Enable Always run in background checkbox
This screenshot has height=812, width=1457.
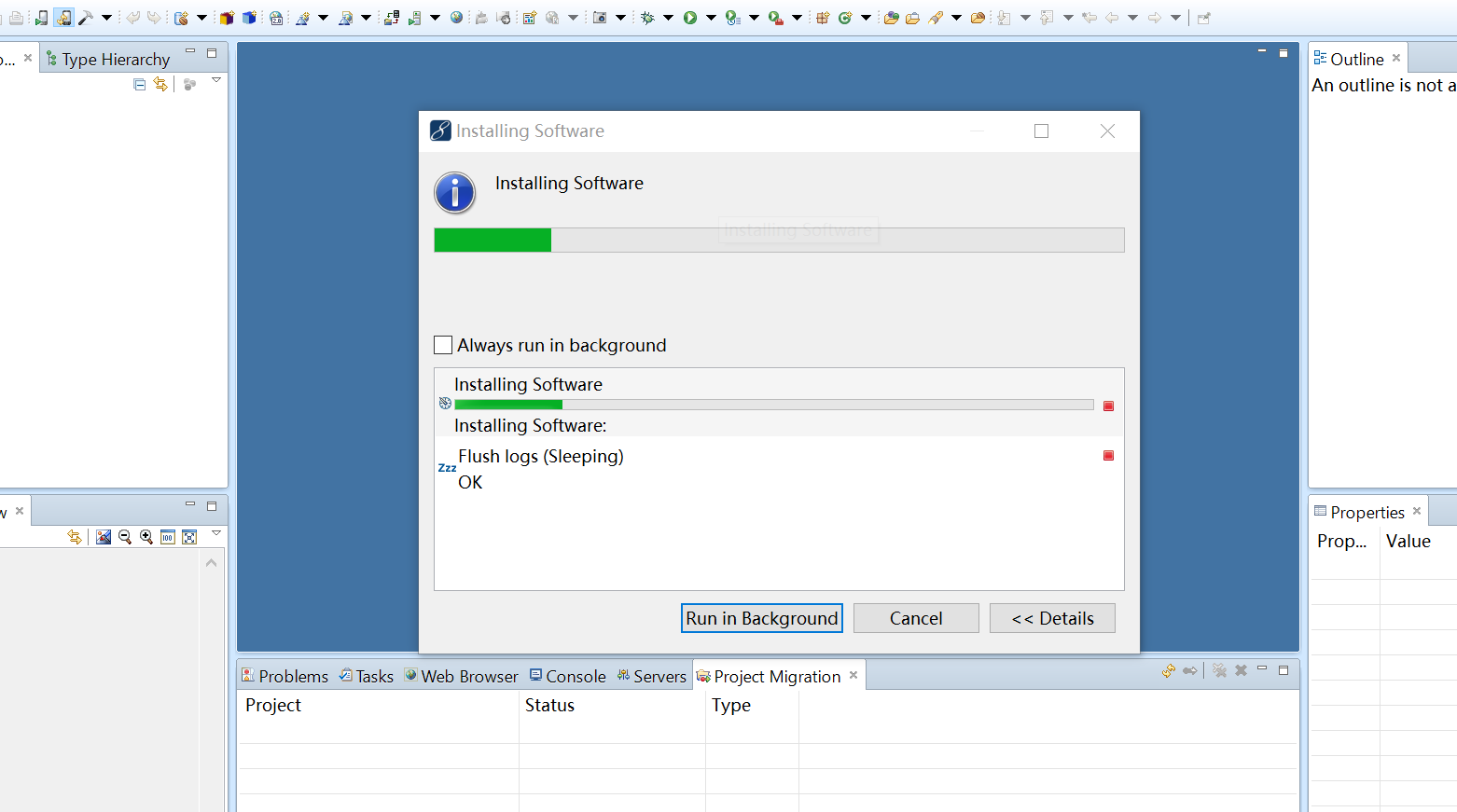coord(443,345)
